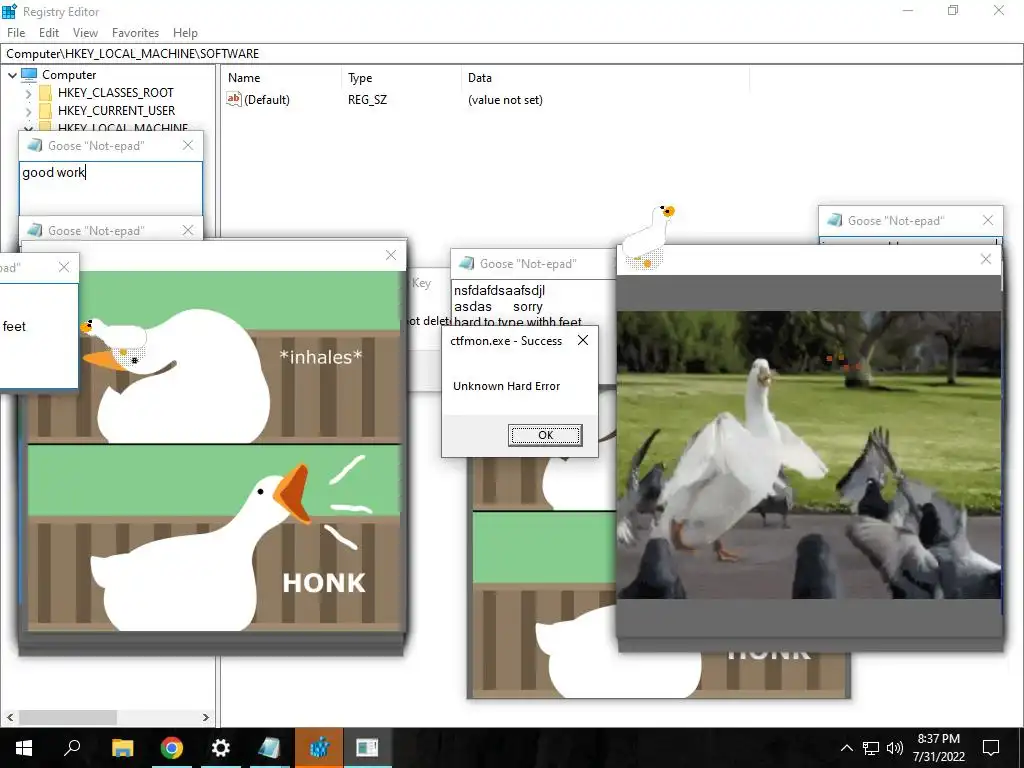Select the Computer root icon in the tree

coord(29,75)
